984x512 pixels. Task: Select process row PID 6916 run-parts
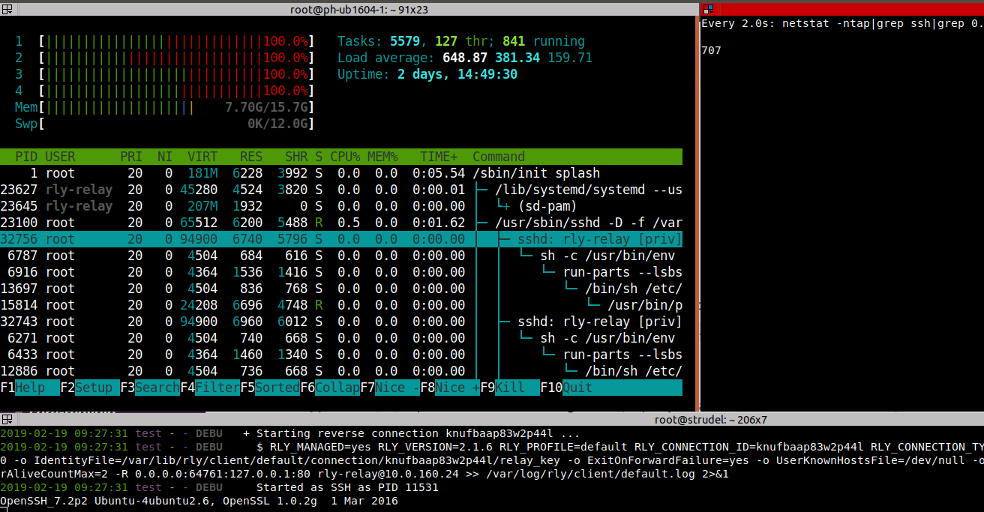pos(341,272)
